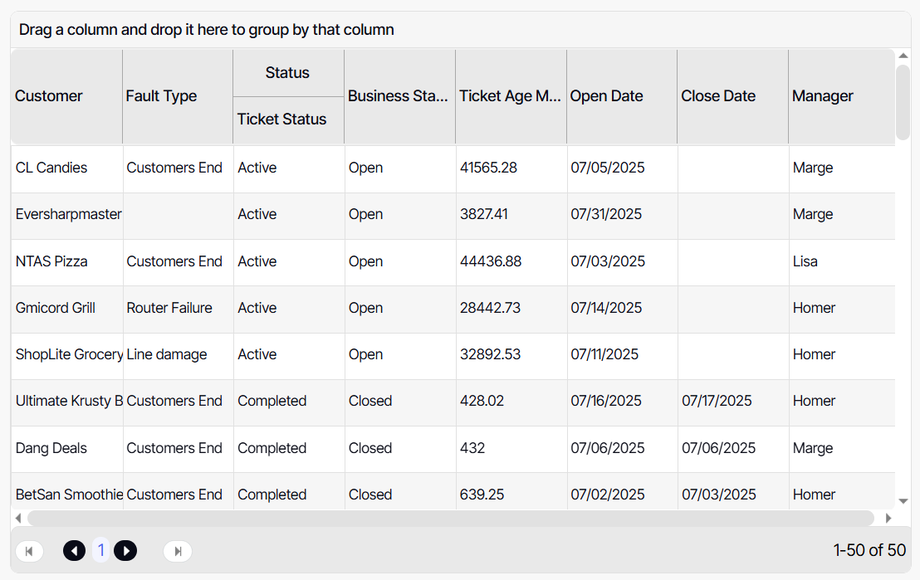
Task: Click the Ticket Status column header
Action: (x=282, y=119)
